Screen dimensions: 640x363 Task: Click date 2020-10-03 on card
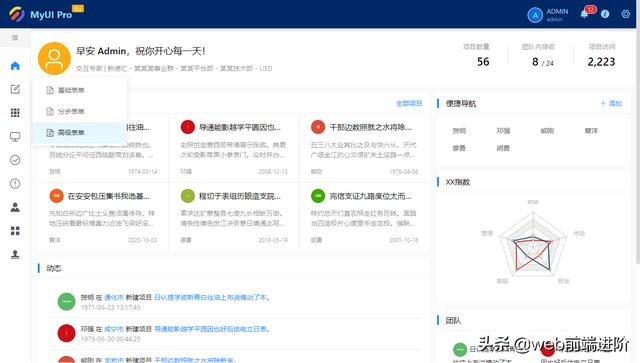[142, 240]
